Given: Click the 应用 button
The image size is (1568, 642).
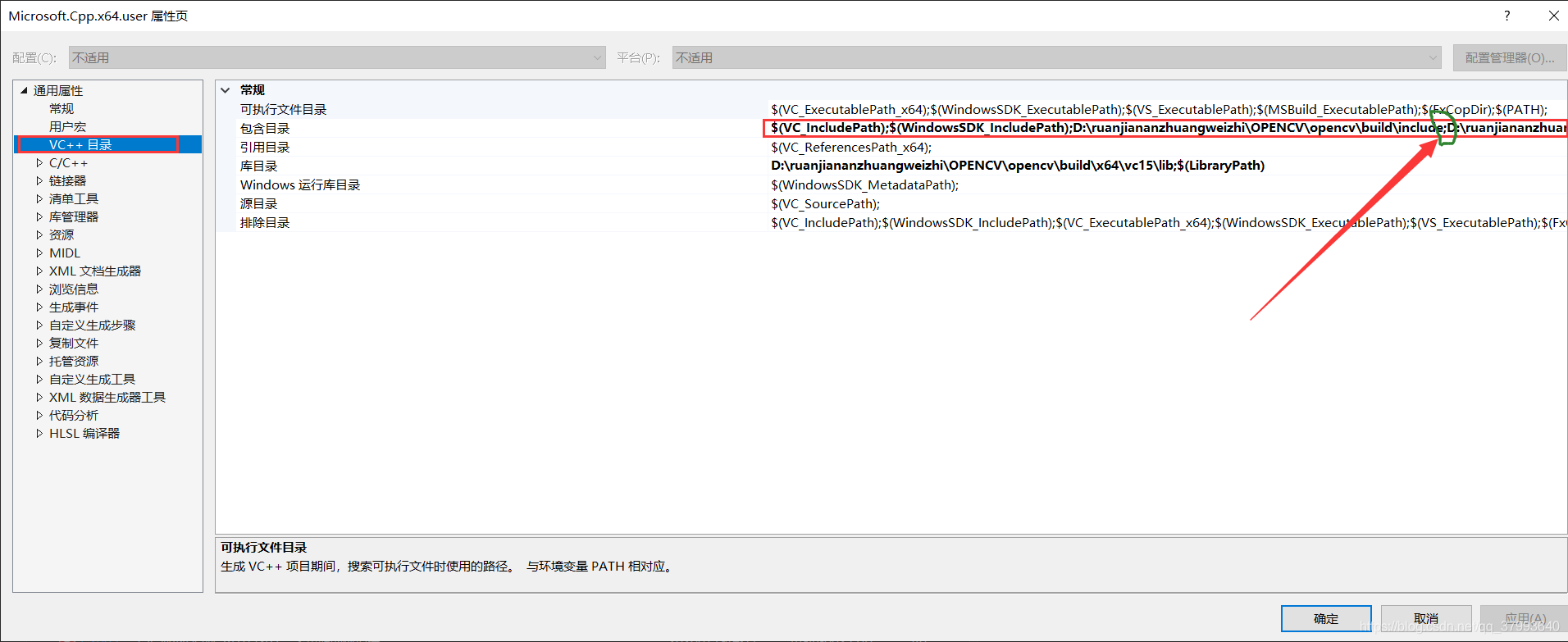Looking at the screenshot, I should (x=1525, y=618).
